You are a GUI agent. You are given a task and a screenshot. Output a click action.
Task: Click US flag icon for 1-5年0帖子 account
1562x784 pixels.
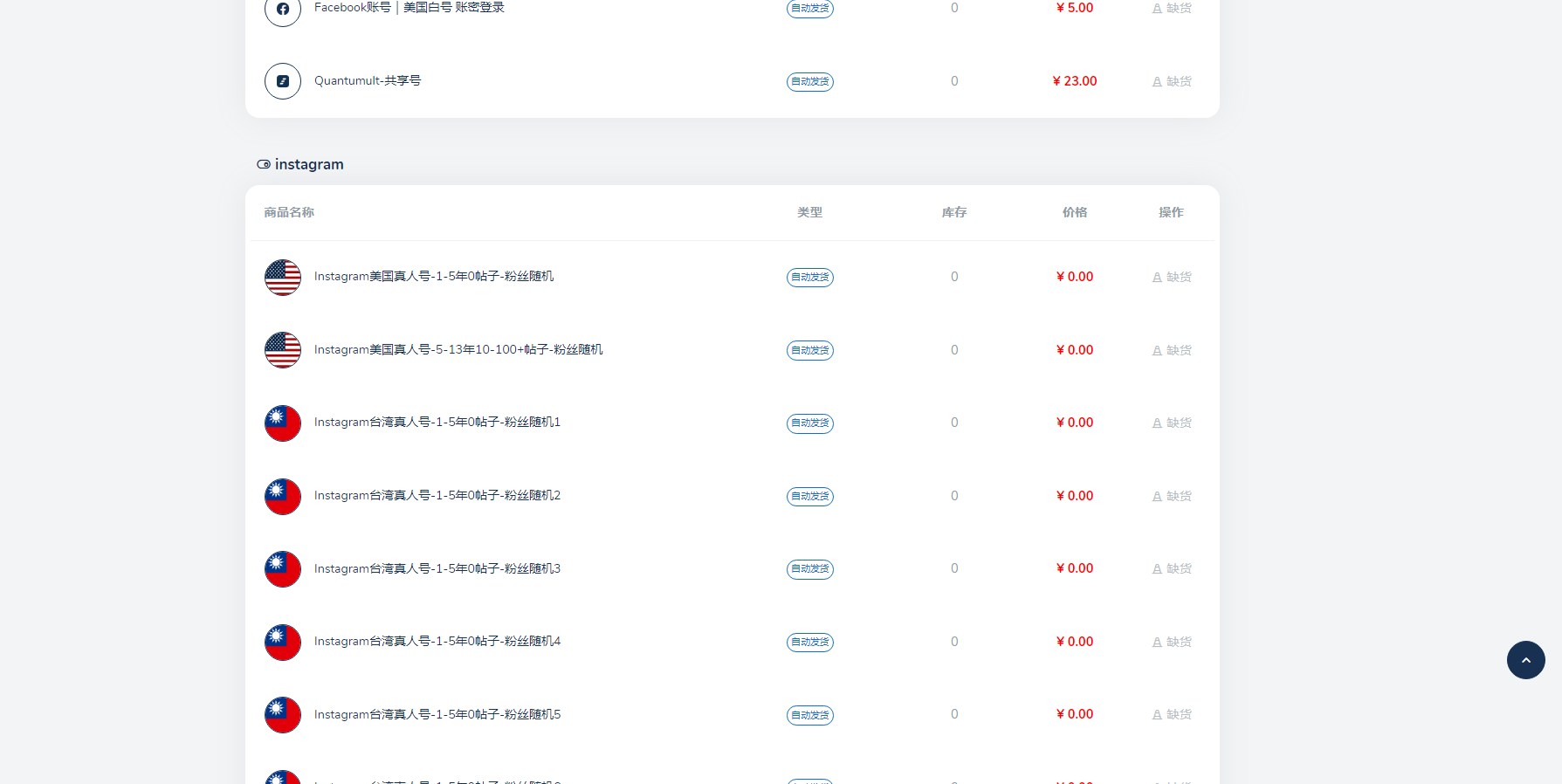(x=282, y=278)
